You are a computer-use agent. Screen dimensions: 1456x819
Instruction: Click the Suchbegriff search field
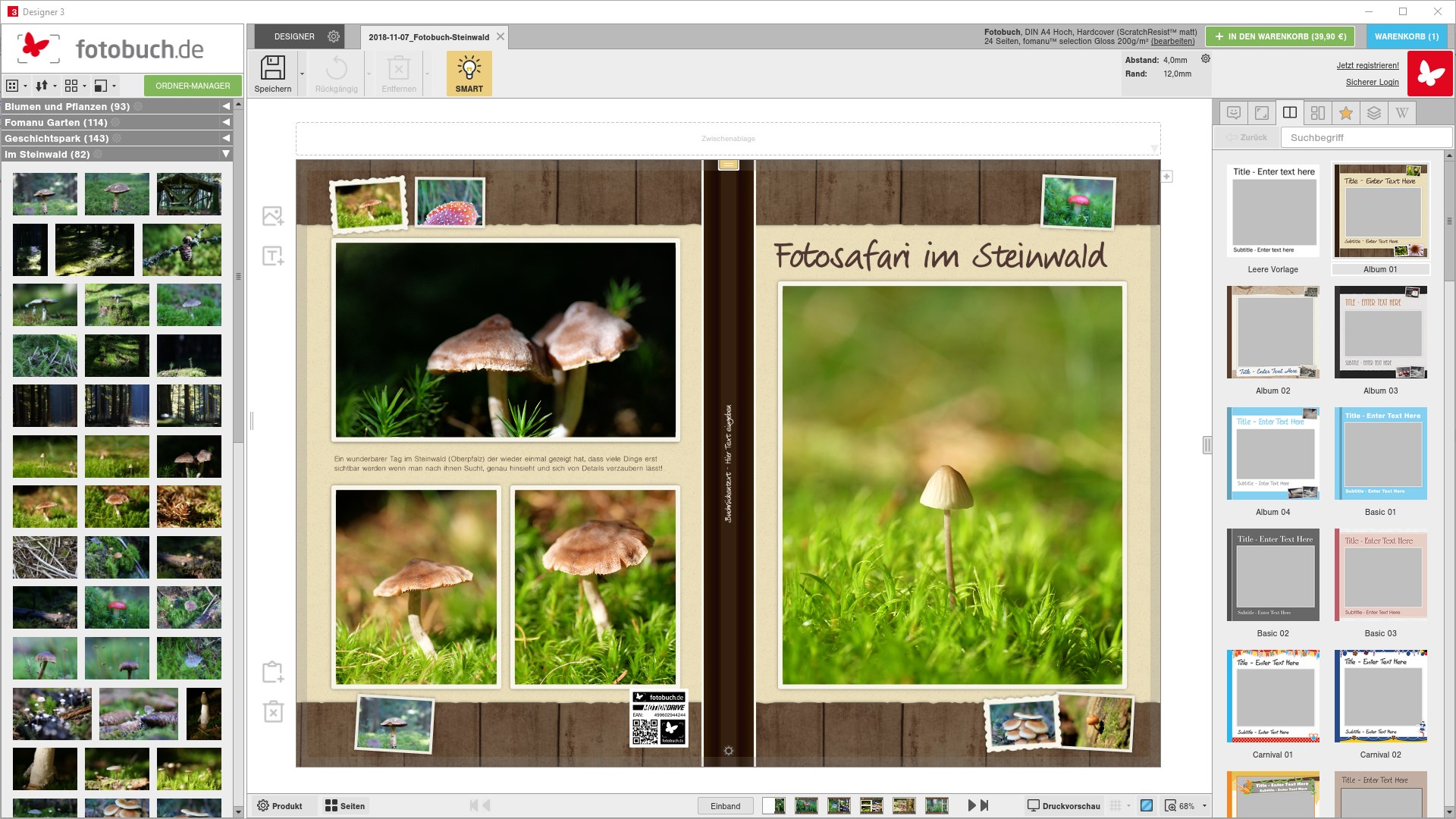click(x=1367, y=137)
